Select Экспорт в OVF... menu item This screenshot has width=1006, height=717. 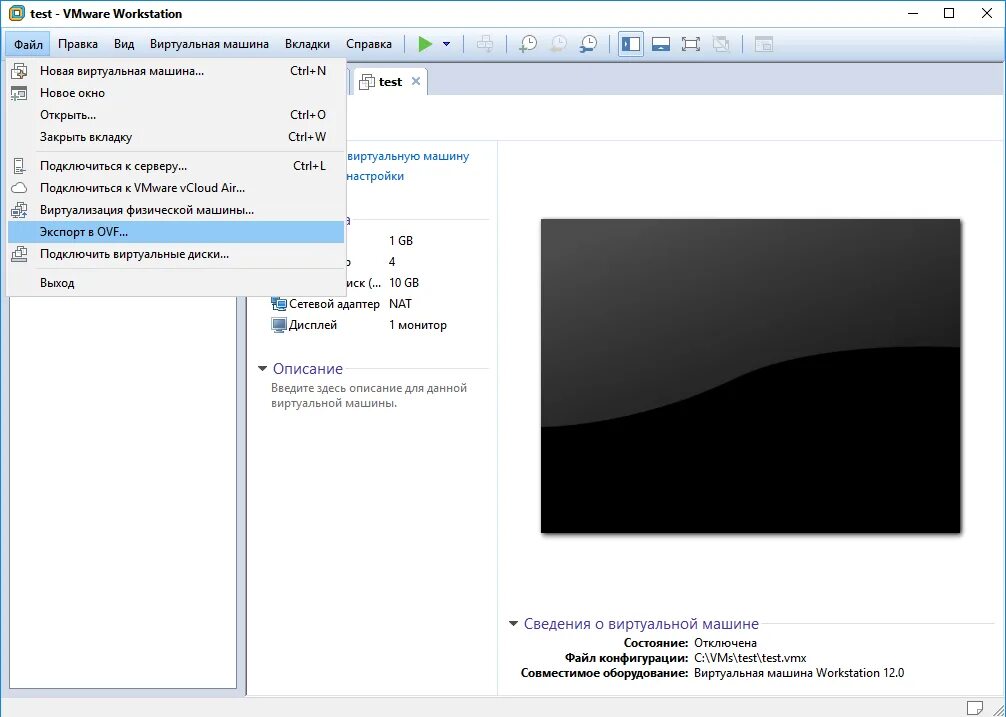pos(176,232)
